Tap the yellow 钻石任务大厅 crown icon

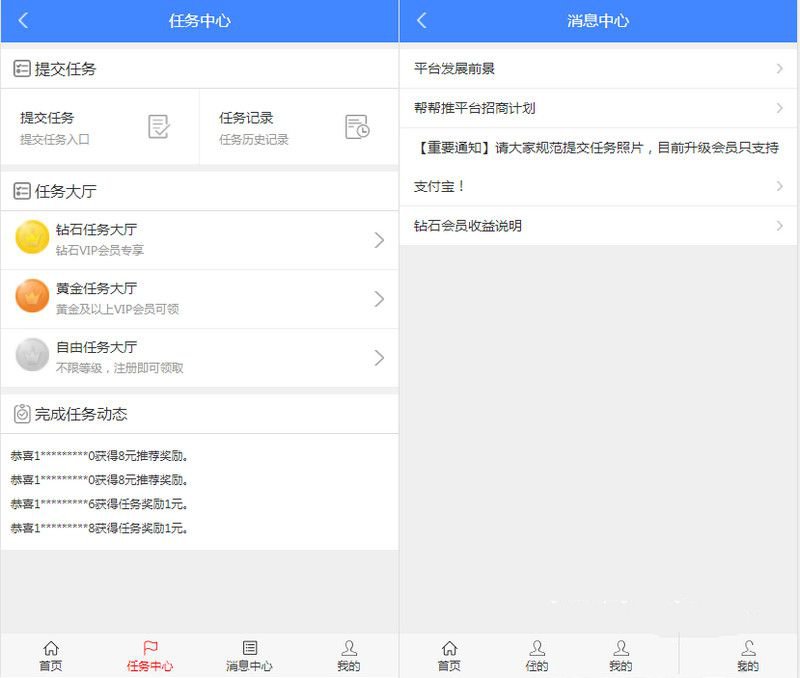32,237
